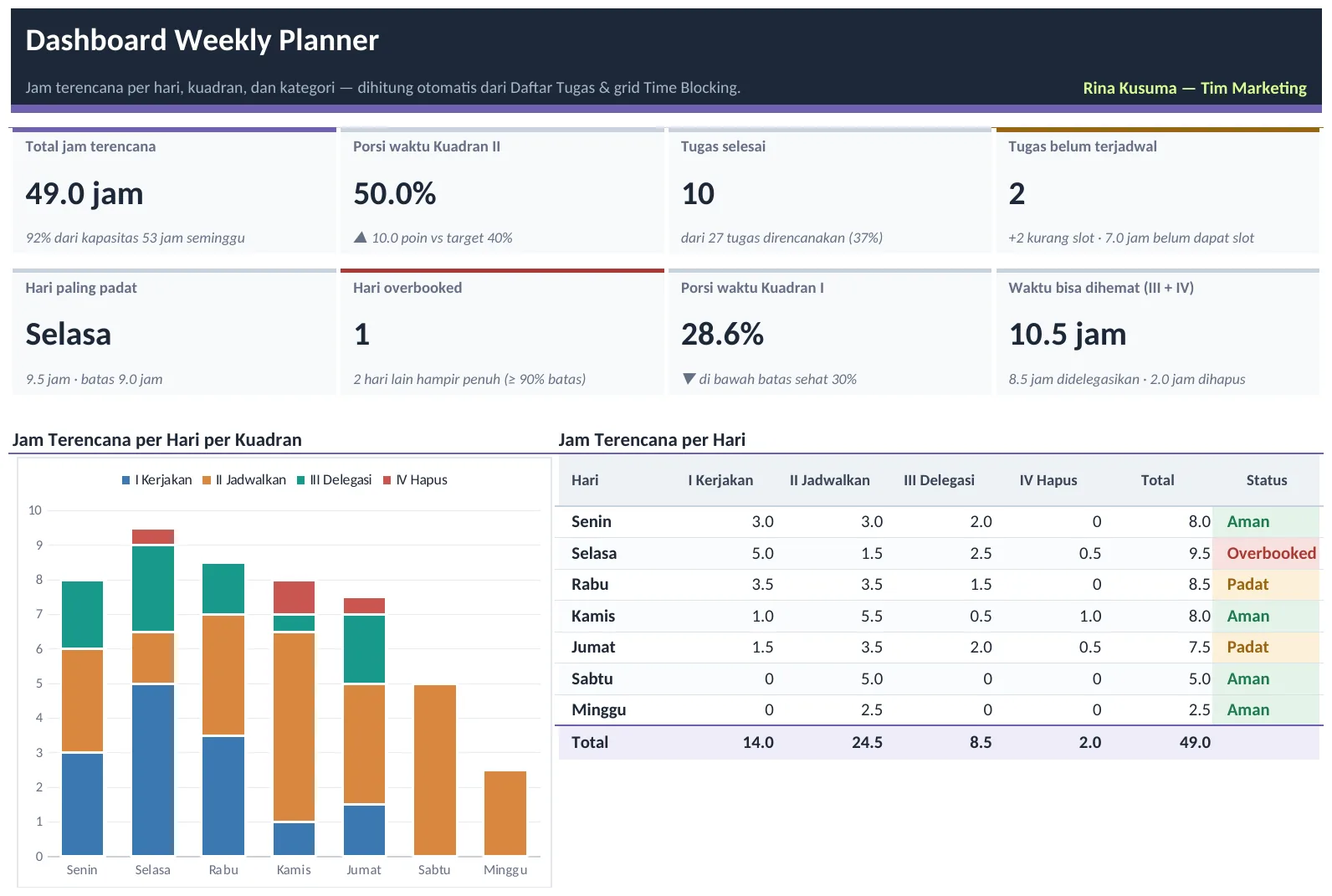Select the "5.5" cell in the Kamis row
The image size is (1332, 896).
coord(871,616)
